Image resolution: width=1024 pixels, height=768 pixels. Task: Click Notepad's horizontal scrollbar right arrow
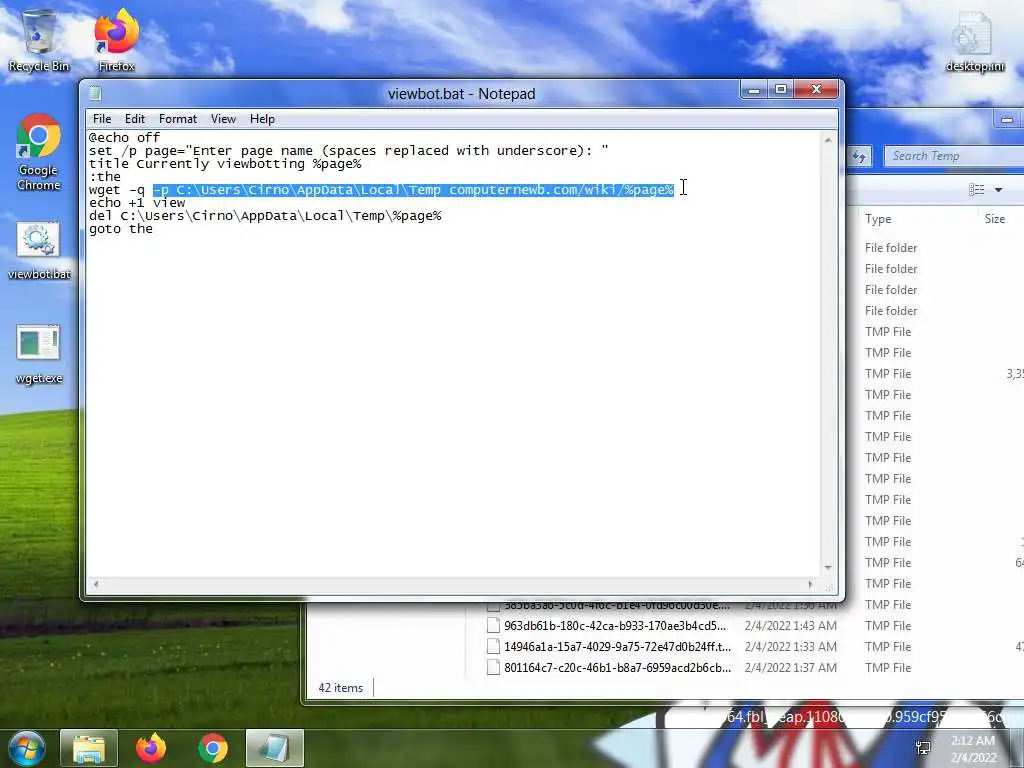811,584
